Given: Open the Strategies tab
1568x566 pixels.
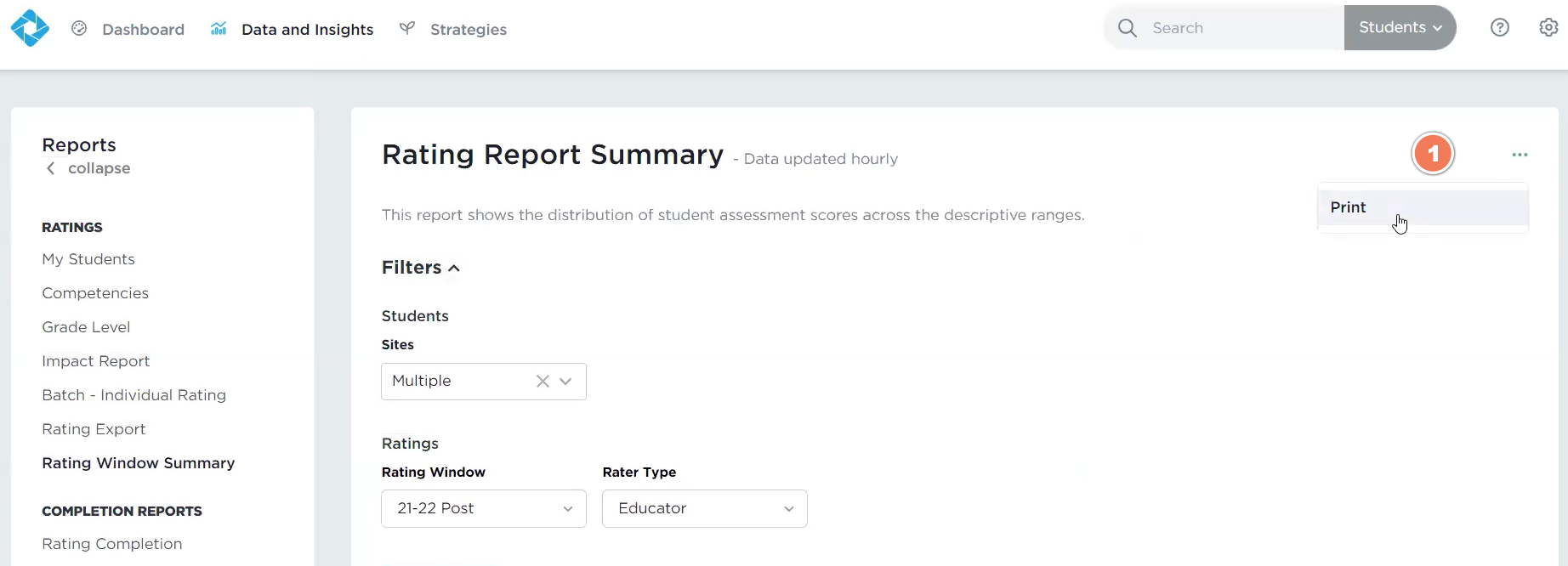Looking at the screenshot, I should pyautogui.click(x=468, y=30).
